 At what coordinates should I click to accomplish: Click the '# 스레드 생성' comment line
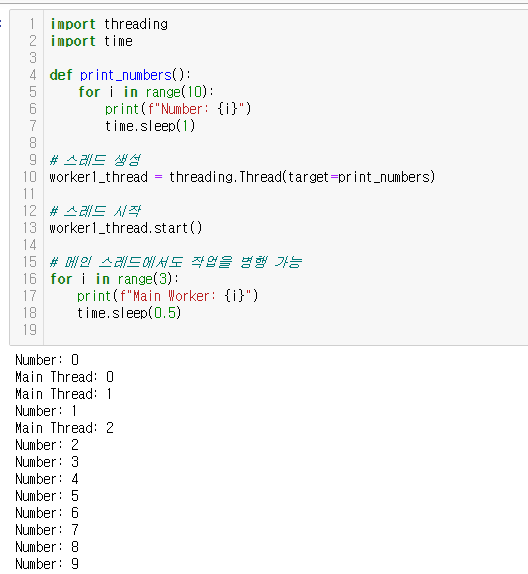pos(95,160)
